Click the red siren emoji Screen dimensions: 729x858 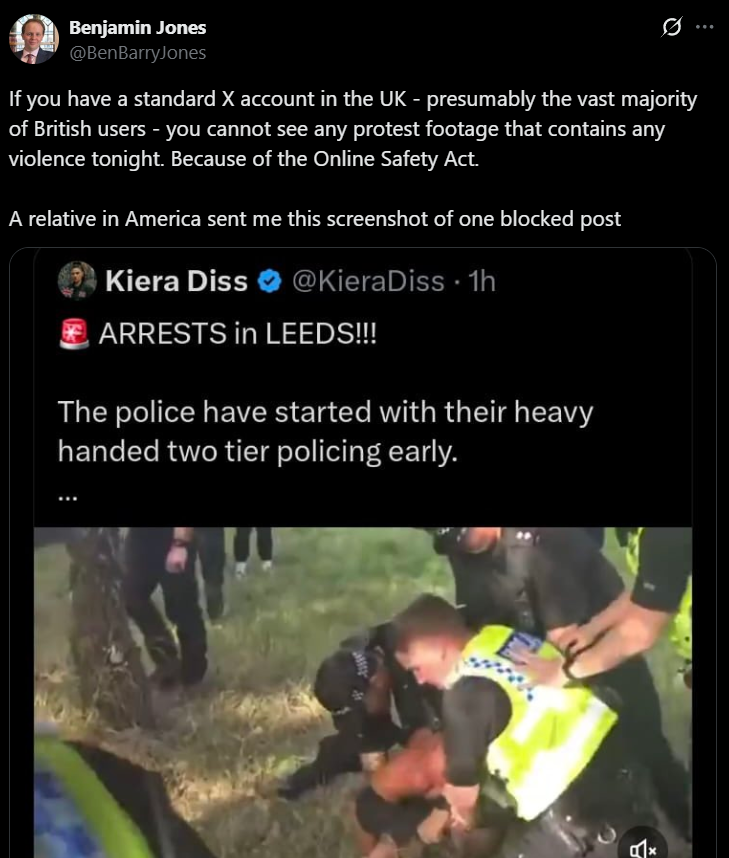74,333
